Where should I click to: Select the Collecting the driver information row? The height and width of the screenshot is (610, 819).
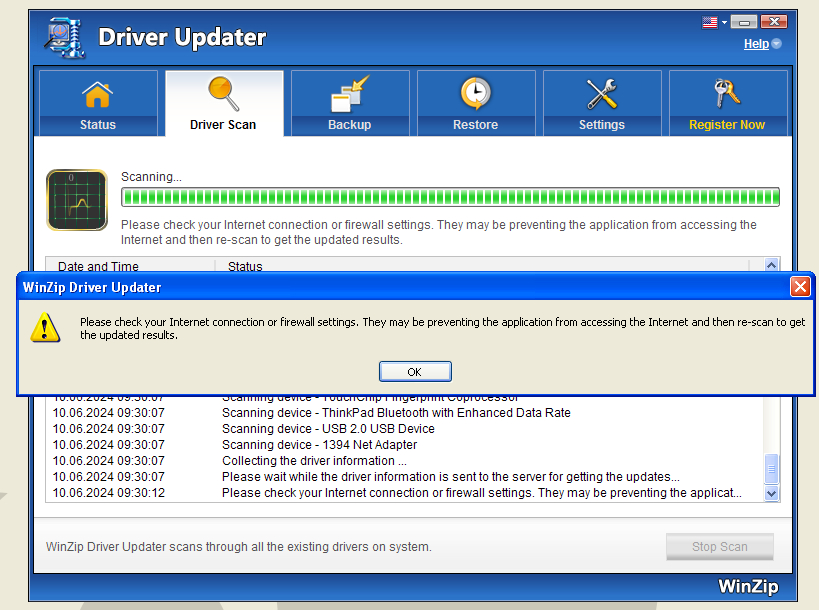pos(405,461)
